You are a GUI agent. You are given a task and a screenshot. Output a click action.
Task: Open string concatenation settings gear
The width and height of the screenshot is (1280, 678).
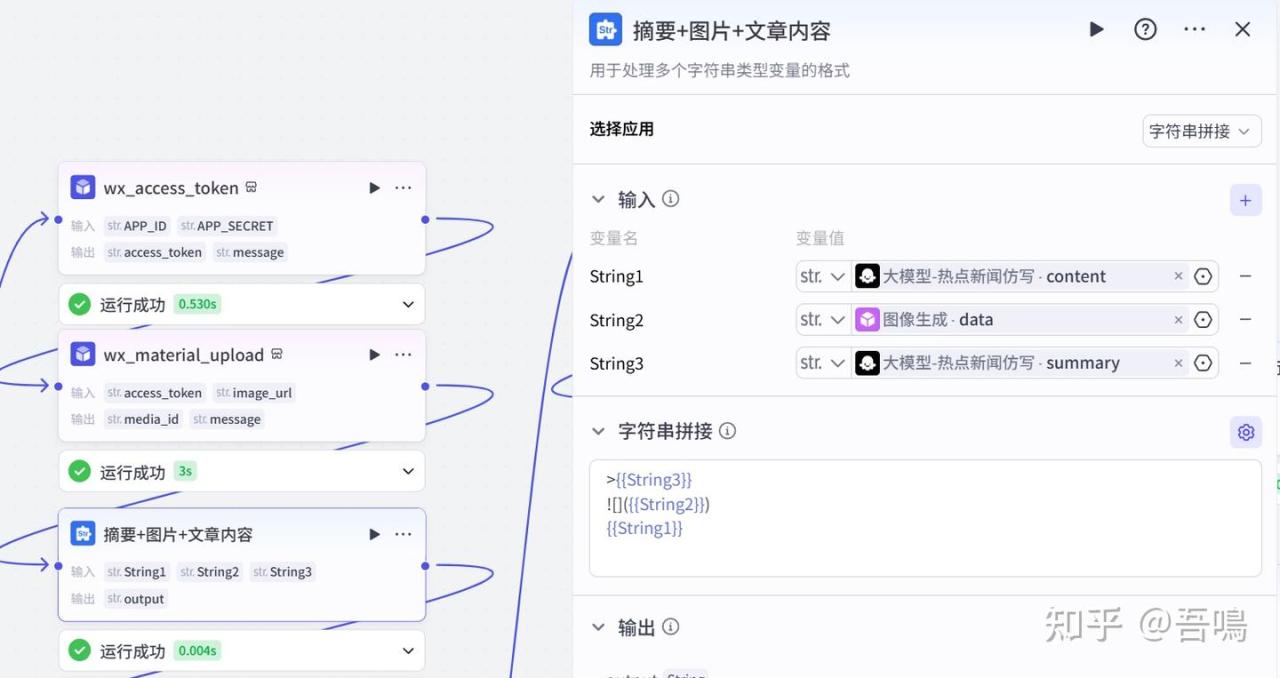pyautogui.click(x=1245, y=432)
